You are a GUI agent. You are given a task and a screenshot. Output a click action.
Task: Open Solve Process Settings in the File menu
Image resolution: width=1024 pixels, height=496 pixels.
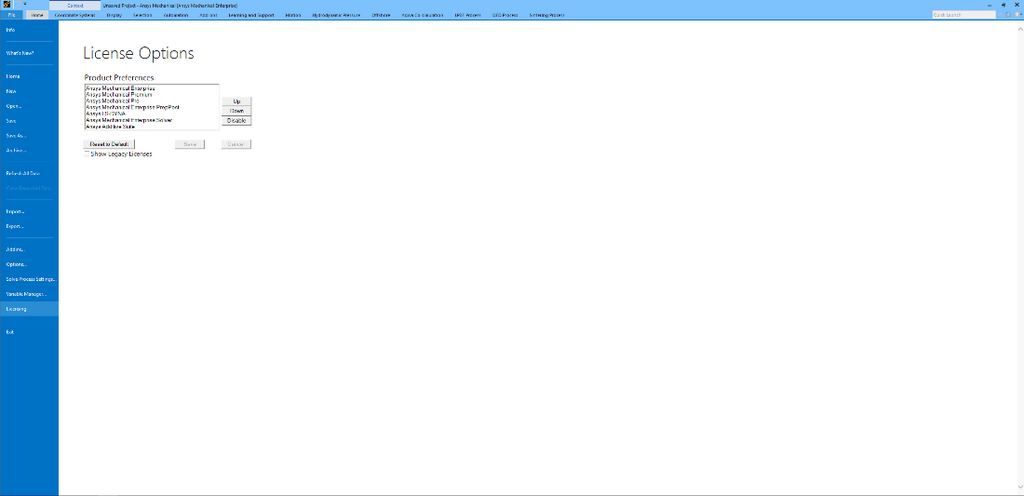tap(29, 279)
